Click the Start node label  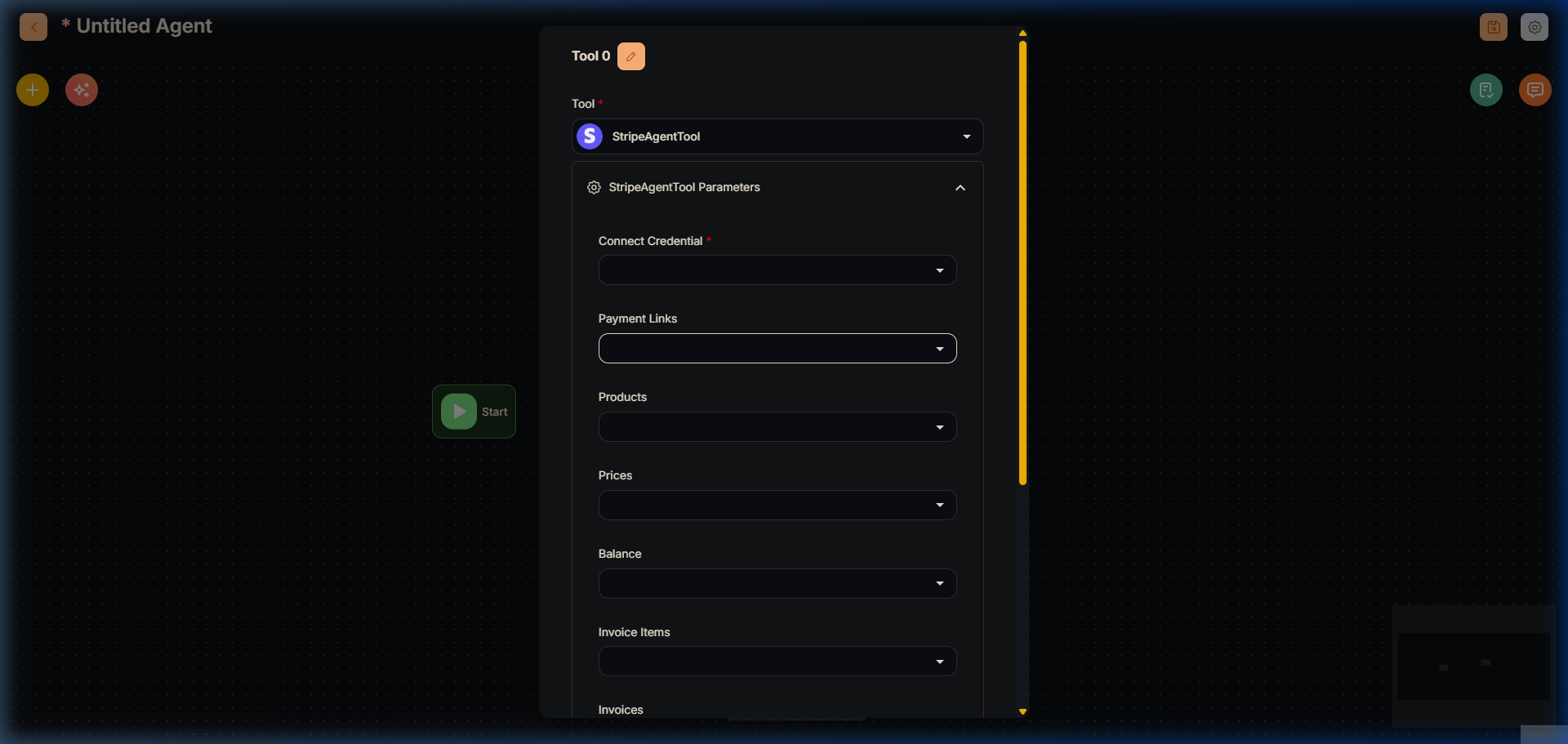[494, 412]
